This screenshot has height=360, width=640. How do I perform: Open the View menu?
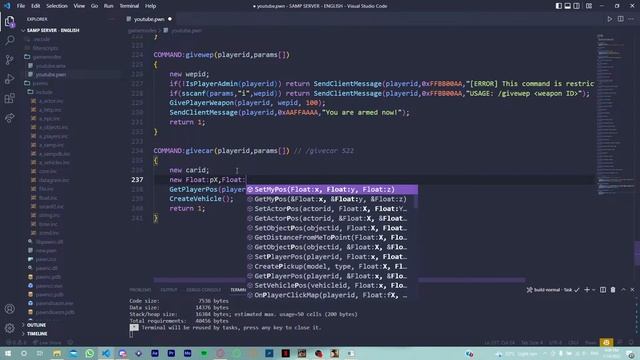(79, 6)
